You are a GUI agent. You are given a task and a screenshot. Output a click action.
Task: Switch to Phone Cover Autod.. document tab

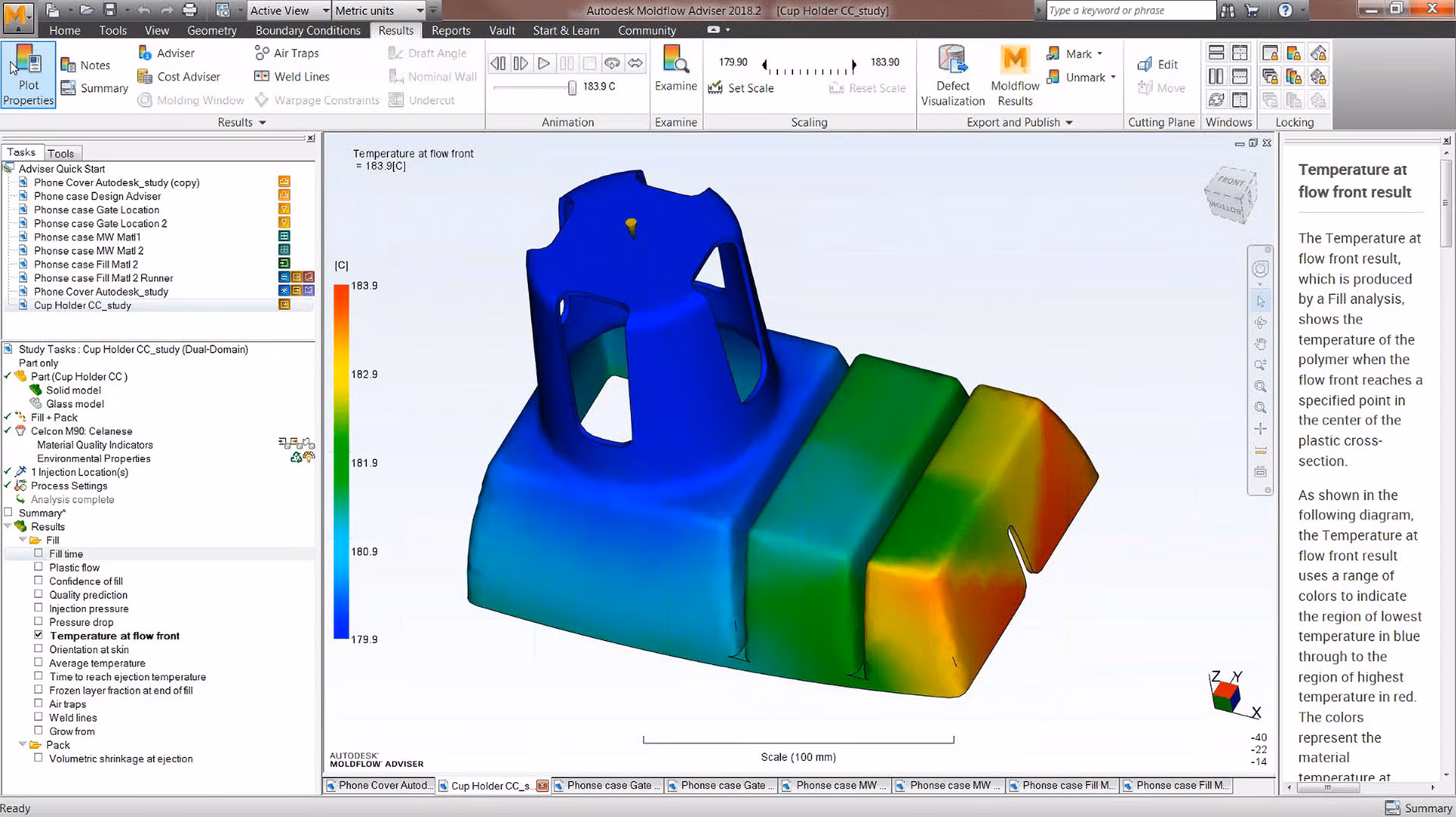(379, 785)
